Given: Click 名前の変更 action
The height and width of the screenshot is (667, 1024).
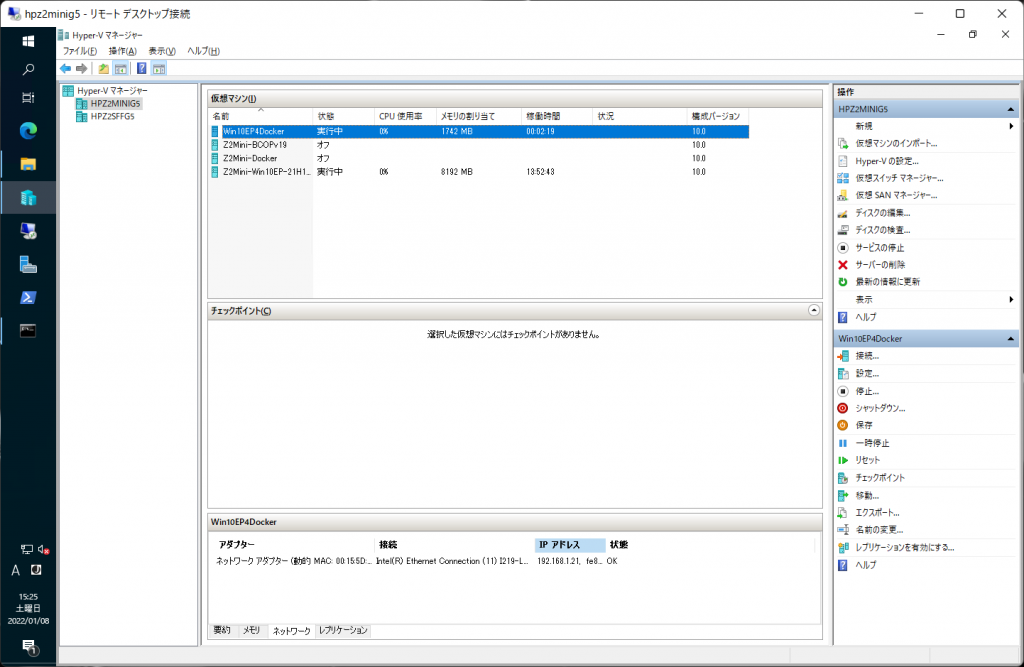Looking at the screenshot, I should click(x=879, y=530).
